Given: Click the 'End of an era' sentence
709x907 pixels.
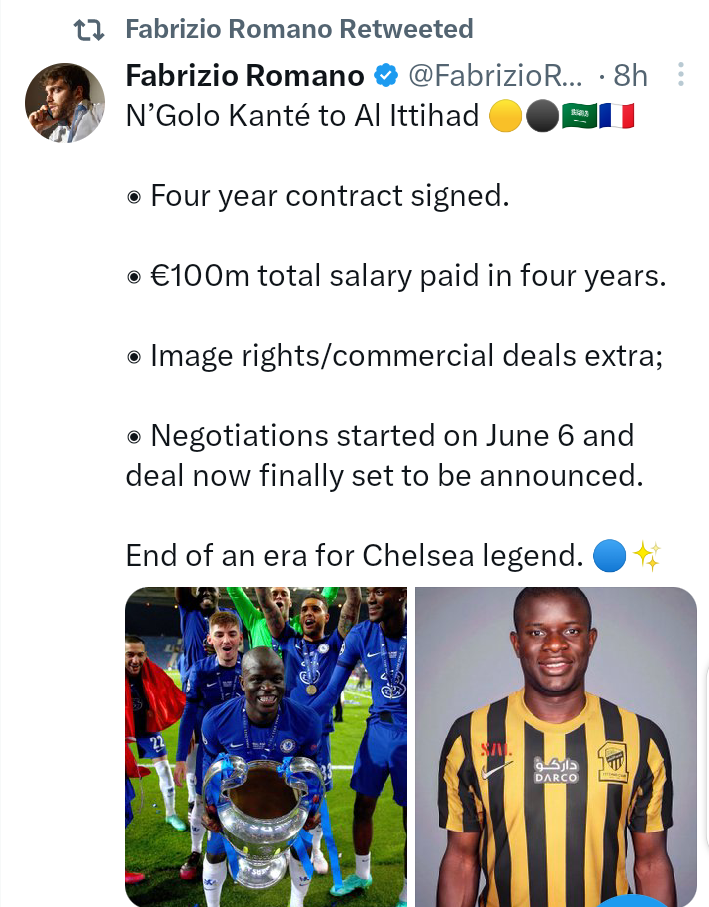Looking at the screenshot, I should click(354, 555).
